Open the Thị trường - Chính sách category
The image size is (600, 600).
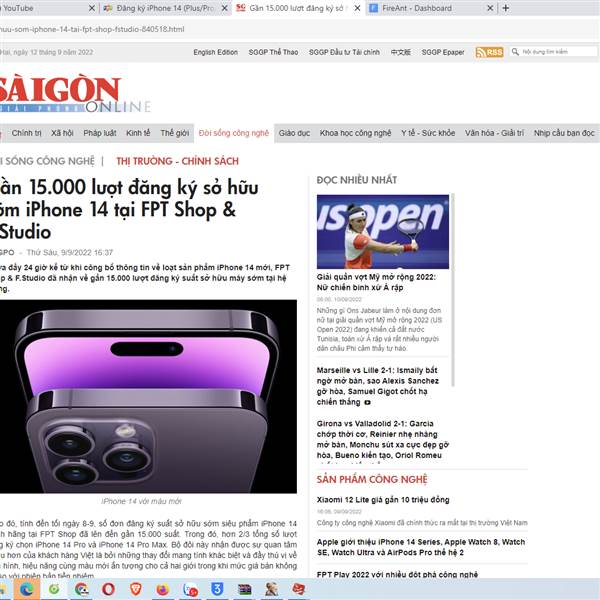pyautogui.click(x=178, y=161)
